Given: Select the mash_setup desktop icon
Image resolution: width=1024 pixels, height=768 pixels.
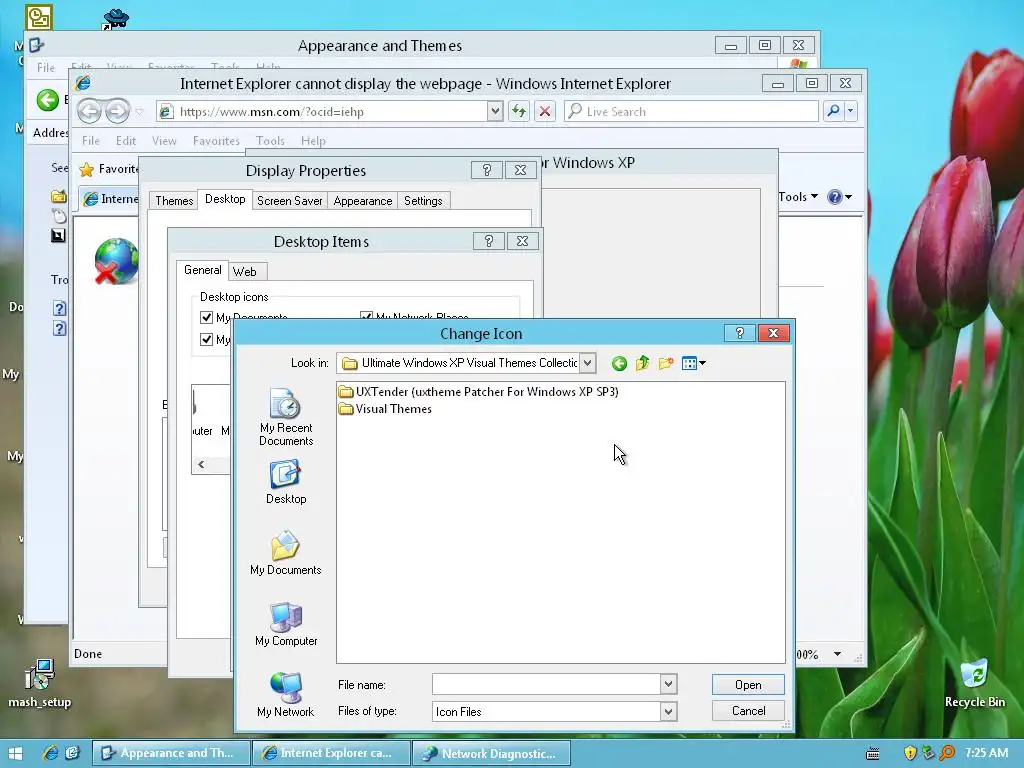Looking at the screenshot, I should click(x=40, y=683).
